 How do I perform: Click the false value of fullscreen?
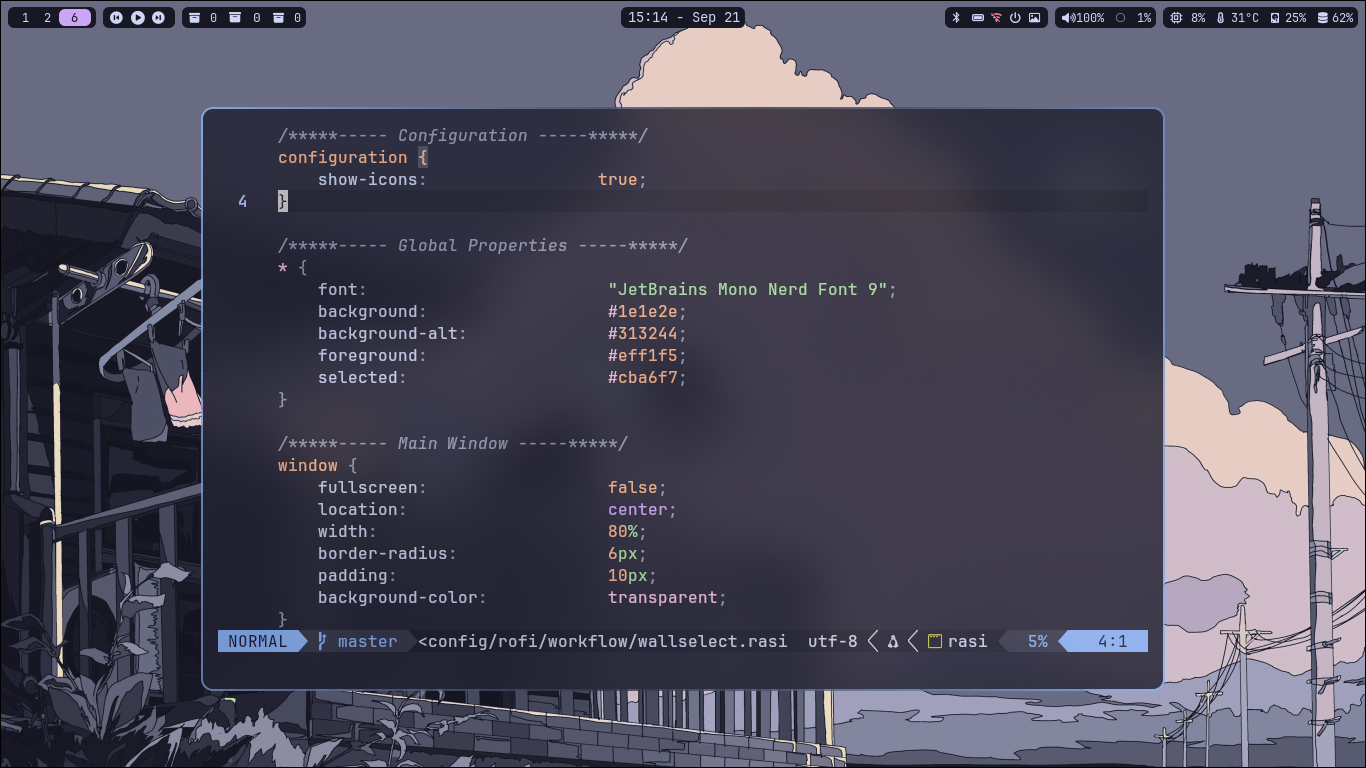(633, 487)
